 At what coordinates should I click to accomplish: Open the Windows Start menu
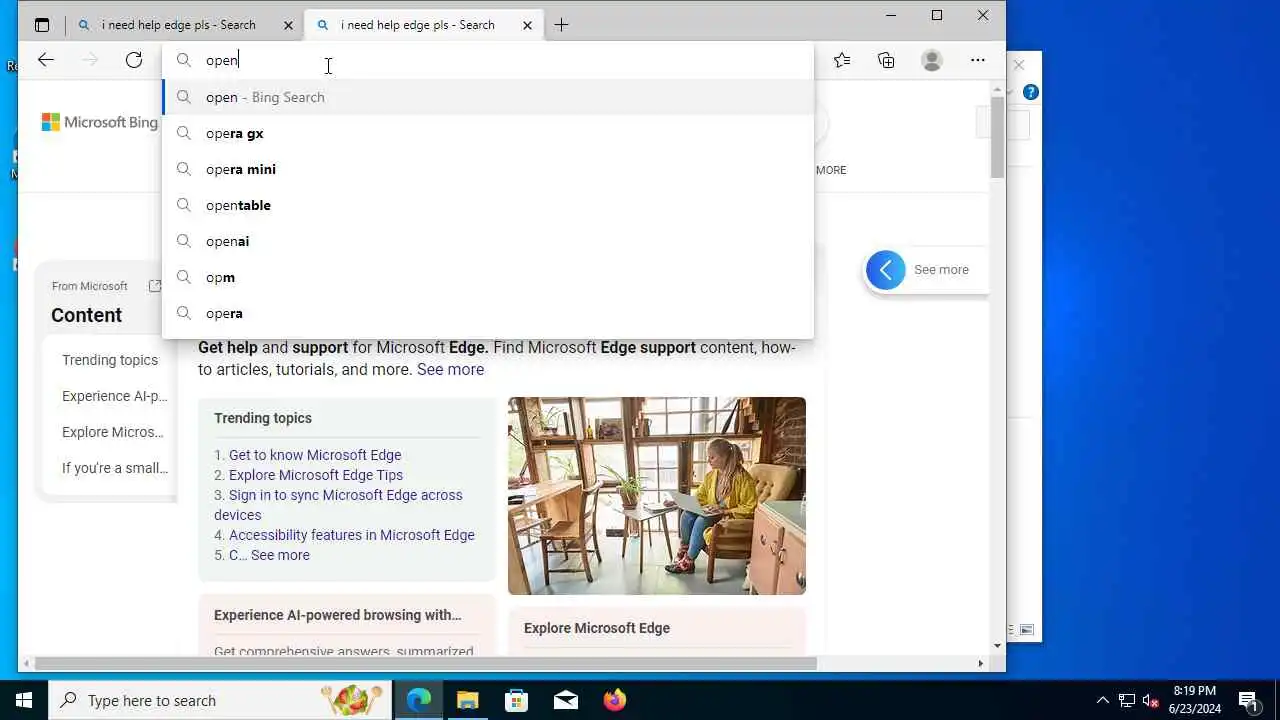24,700
